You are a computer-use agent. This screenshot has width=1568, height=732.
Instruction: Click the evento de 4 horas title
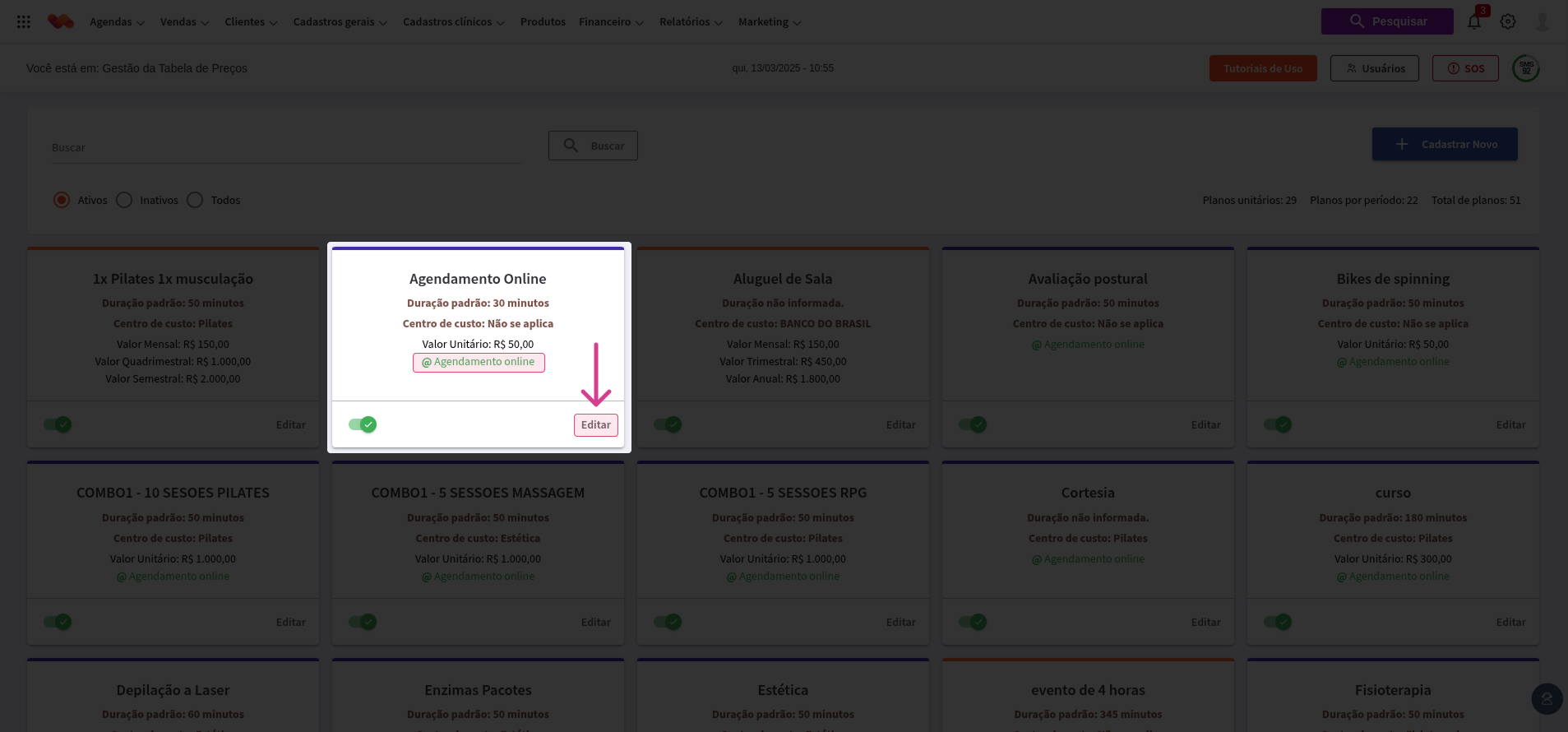pos(1088,691)
